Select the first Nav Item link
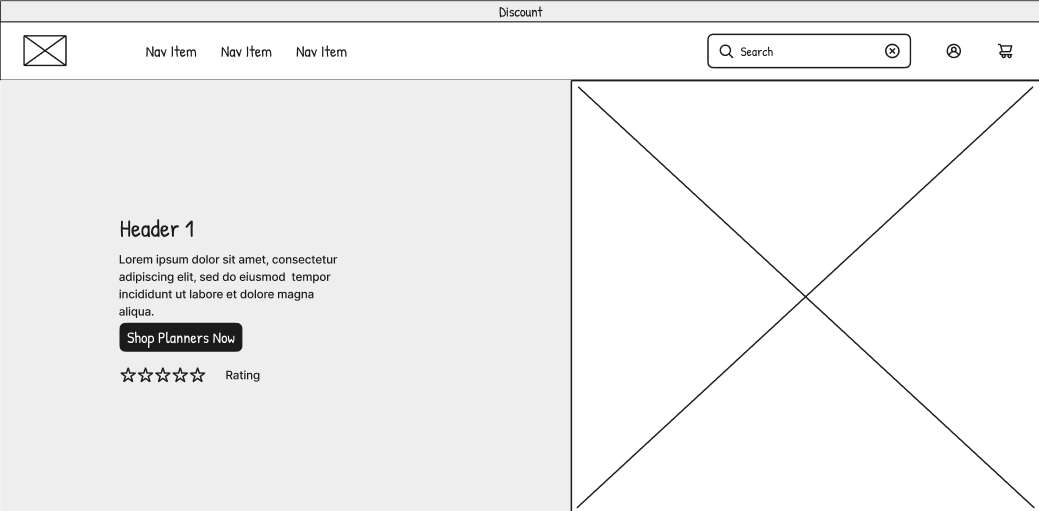Screen dimensions: 1039x511 (171, 52)
